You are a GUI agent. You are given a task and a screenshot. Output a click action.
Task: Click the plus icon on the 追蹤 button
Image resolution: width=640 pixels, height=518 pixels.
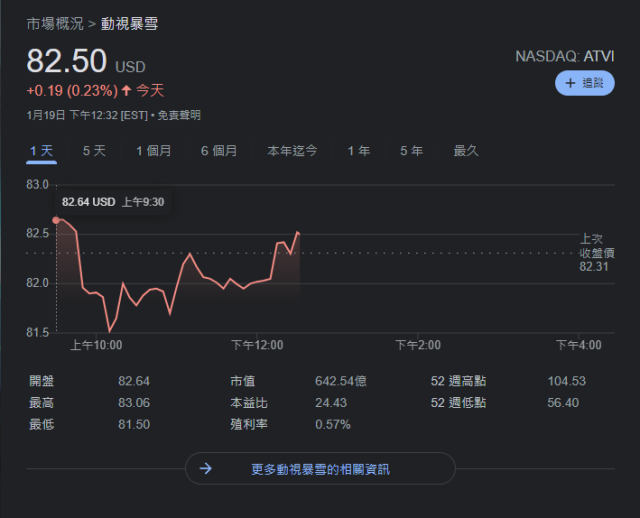[571, 84]
